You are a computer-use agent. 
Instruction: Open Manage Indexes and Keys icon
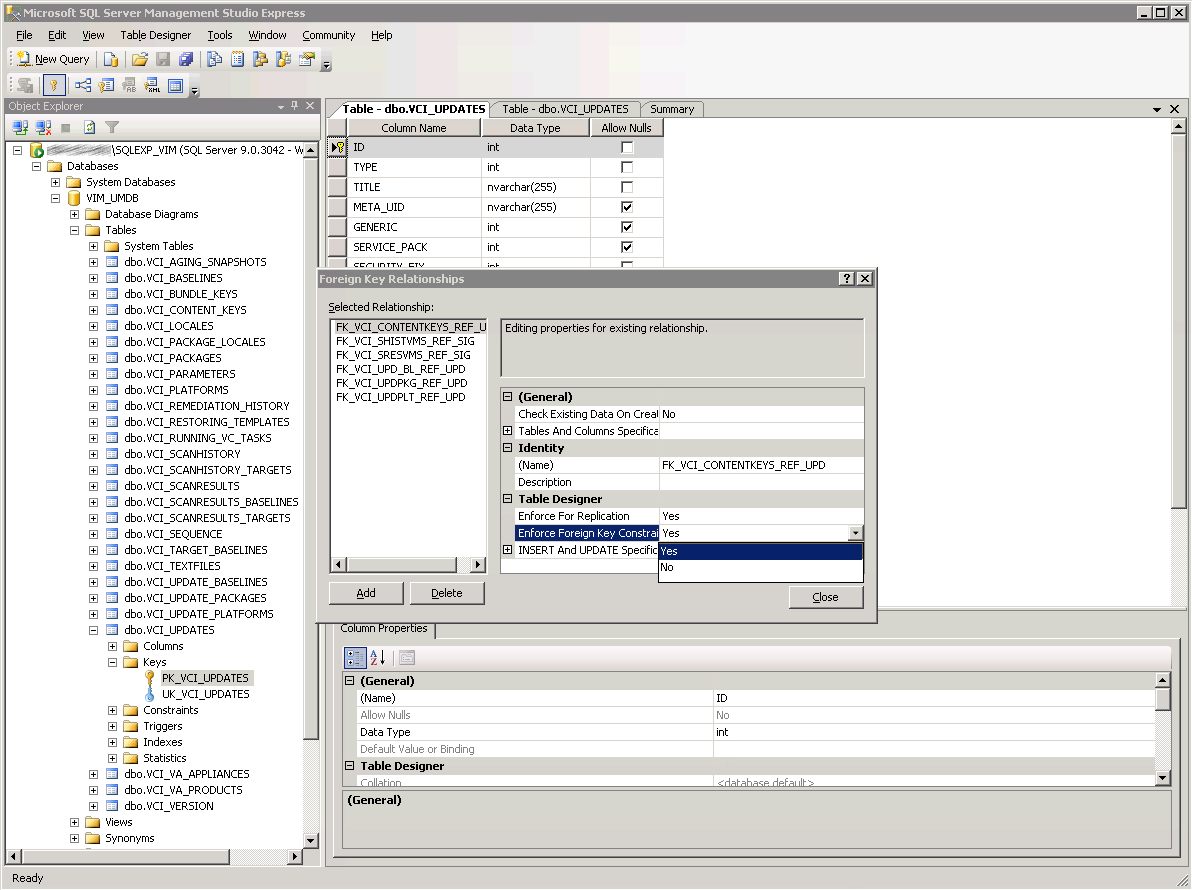coord(106,86)
